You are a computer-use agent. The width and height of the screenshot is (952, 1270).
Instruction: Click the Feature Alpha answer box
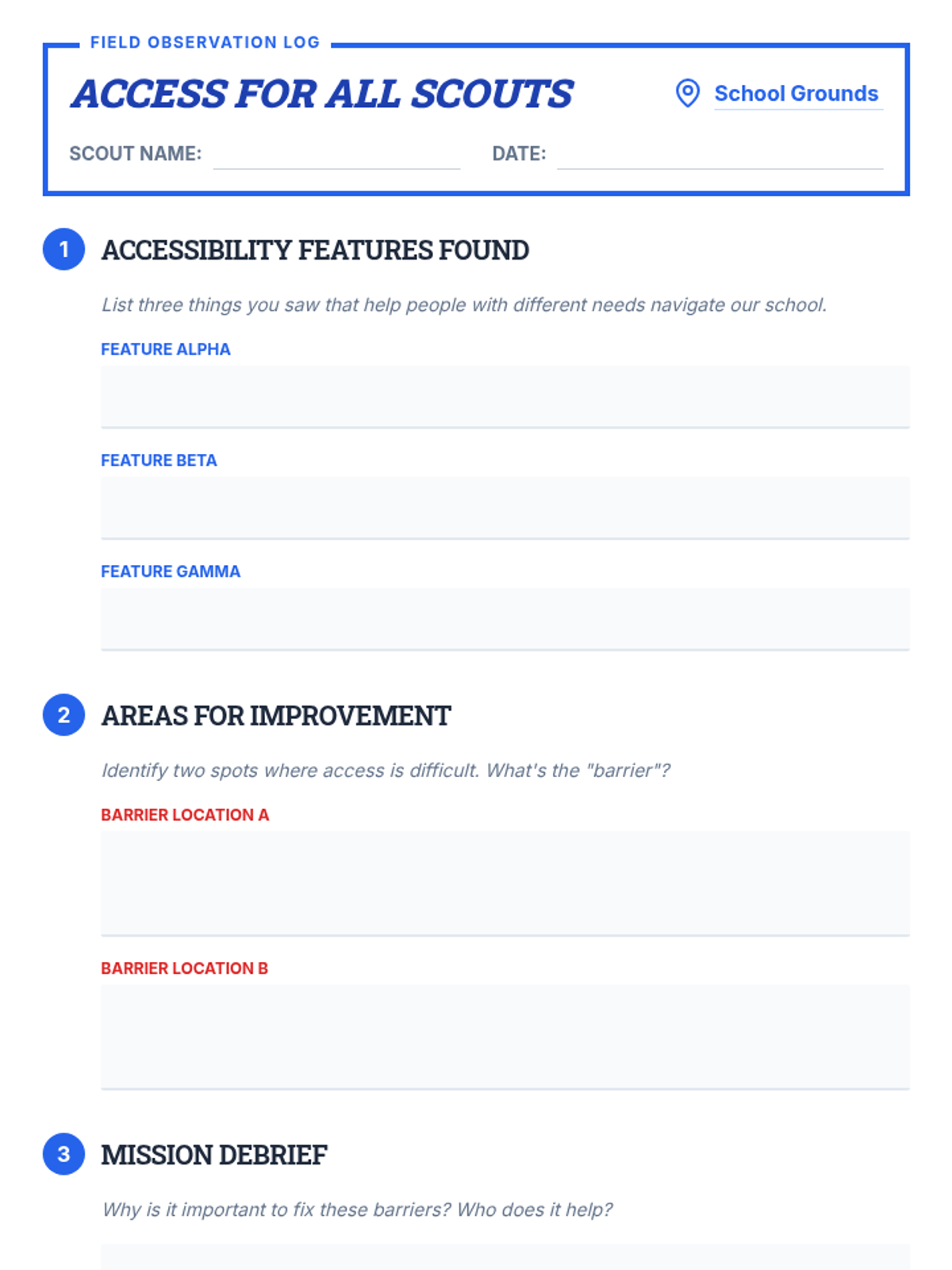(x=505, y=397)
